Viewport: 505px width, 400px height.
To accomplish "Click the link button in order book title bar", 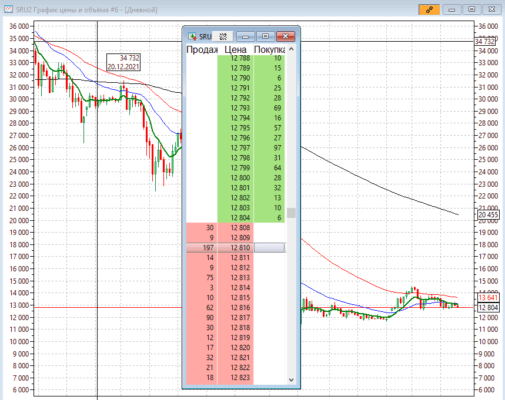I will click(x=223, y=36).
